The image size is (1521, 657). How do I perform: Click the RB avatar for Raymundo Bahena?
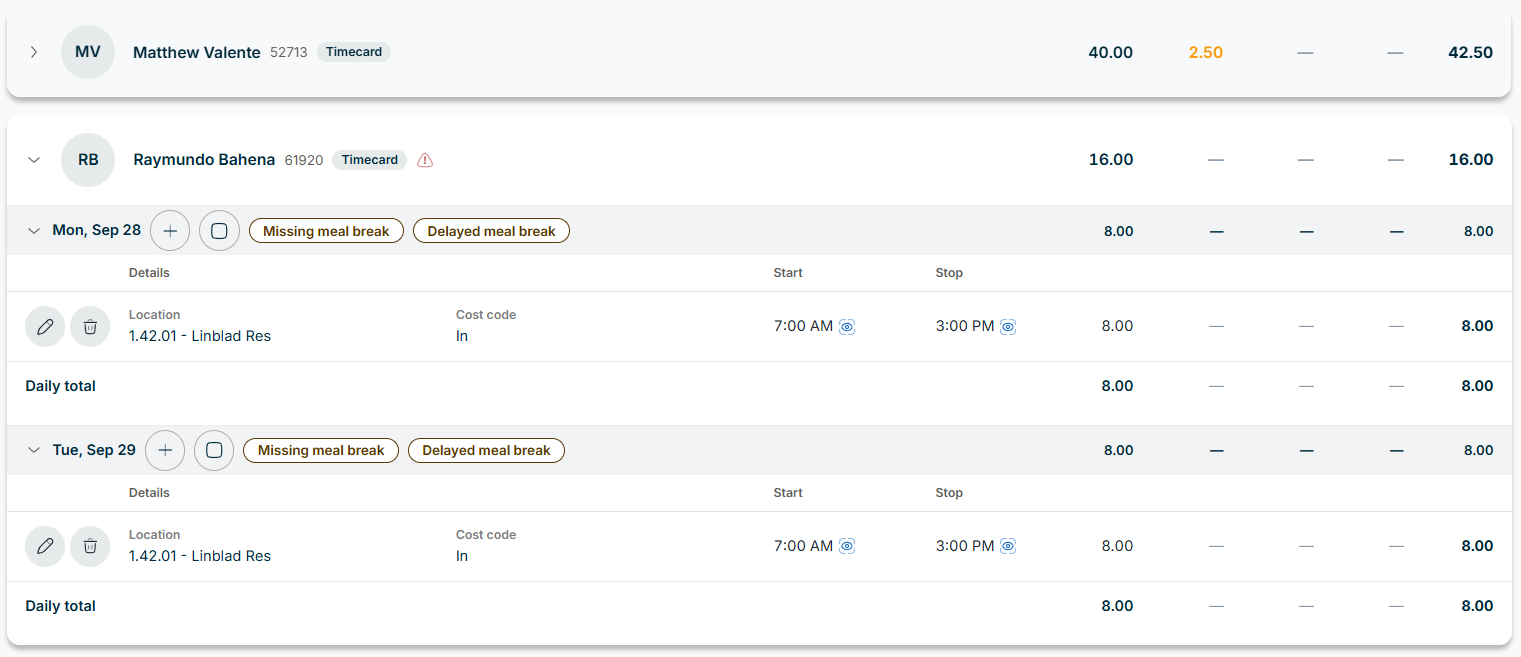[x=88, y=160]
